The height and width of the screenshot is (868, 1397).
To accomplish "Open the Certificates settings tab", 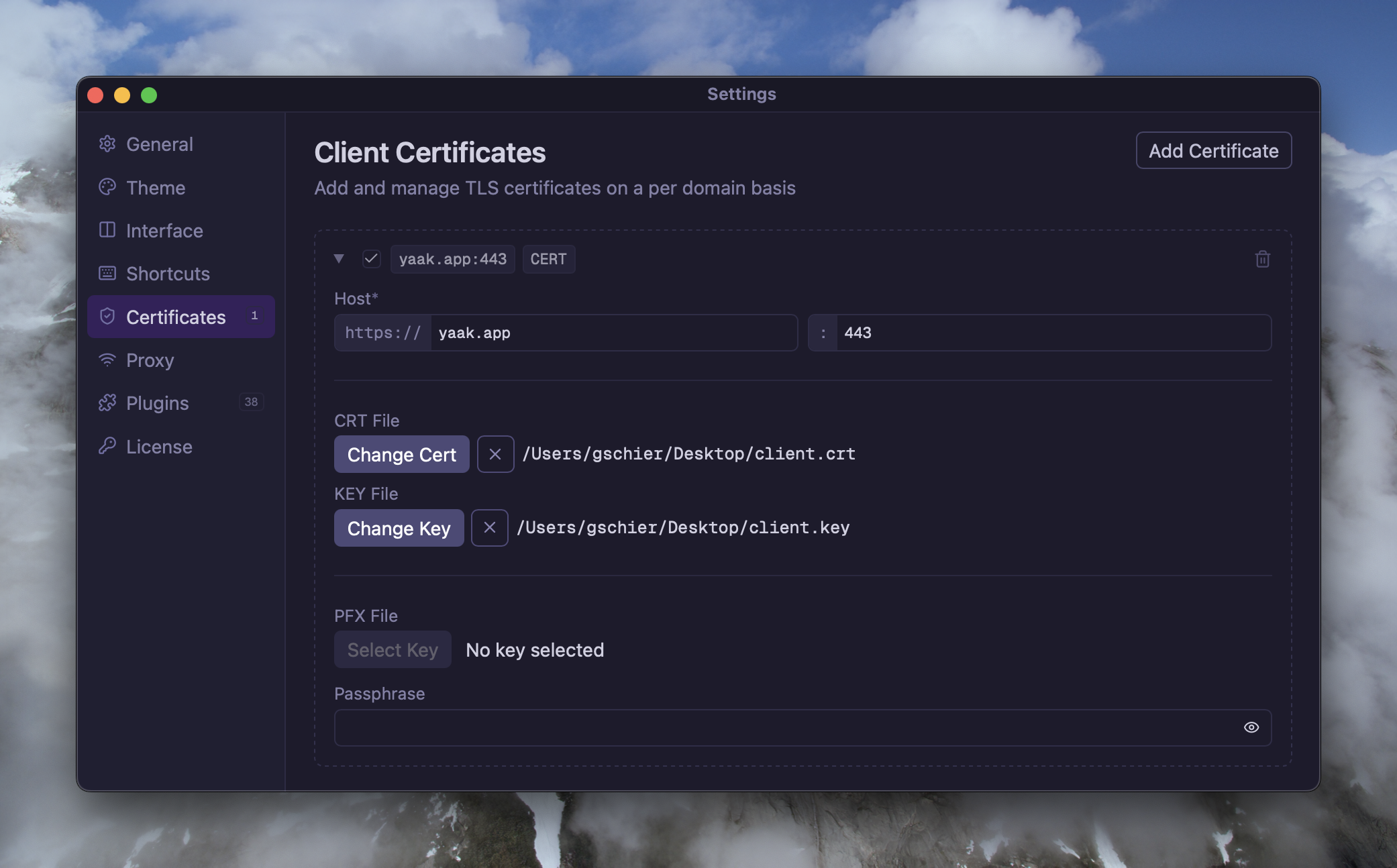I will [x=176, y=317].
